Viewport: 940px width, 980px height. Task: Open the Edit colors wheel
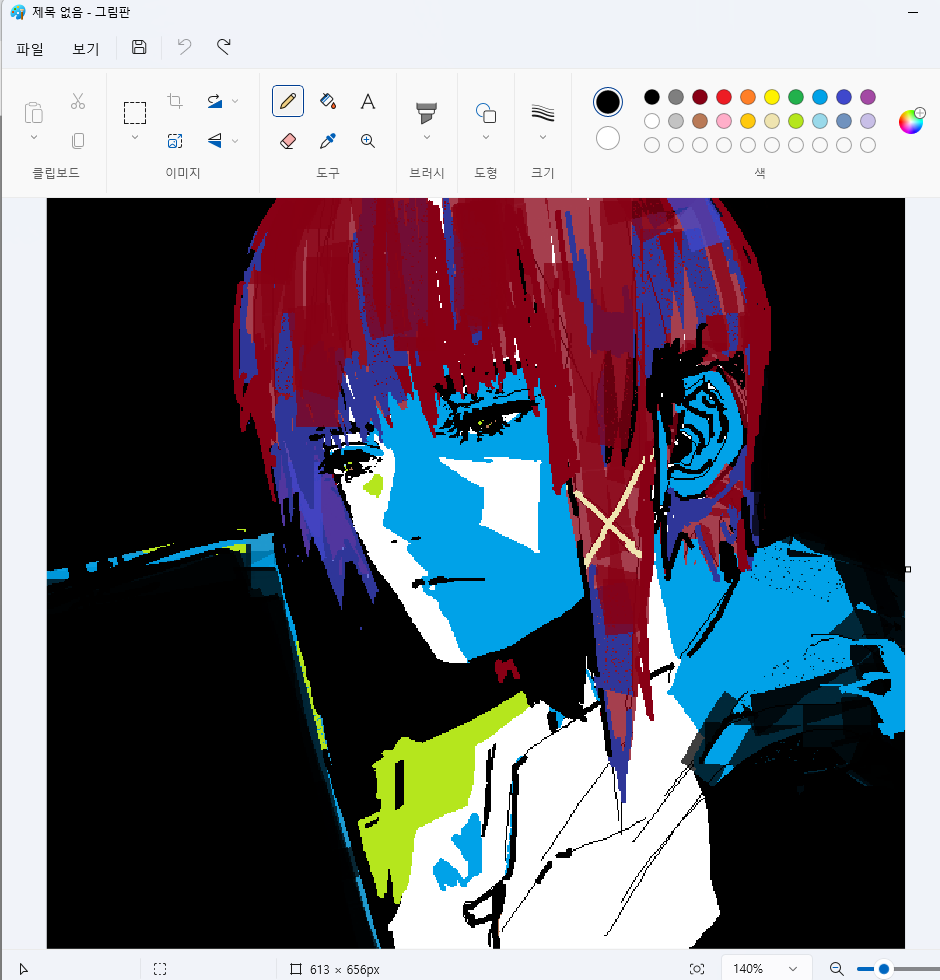(911, 121)
